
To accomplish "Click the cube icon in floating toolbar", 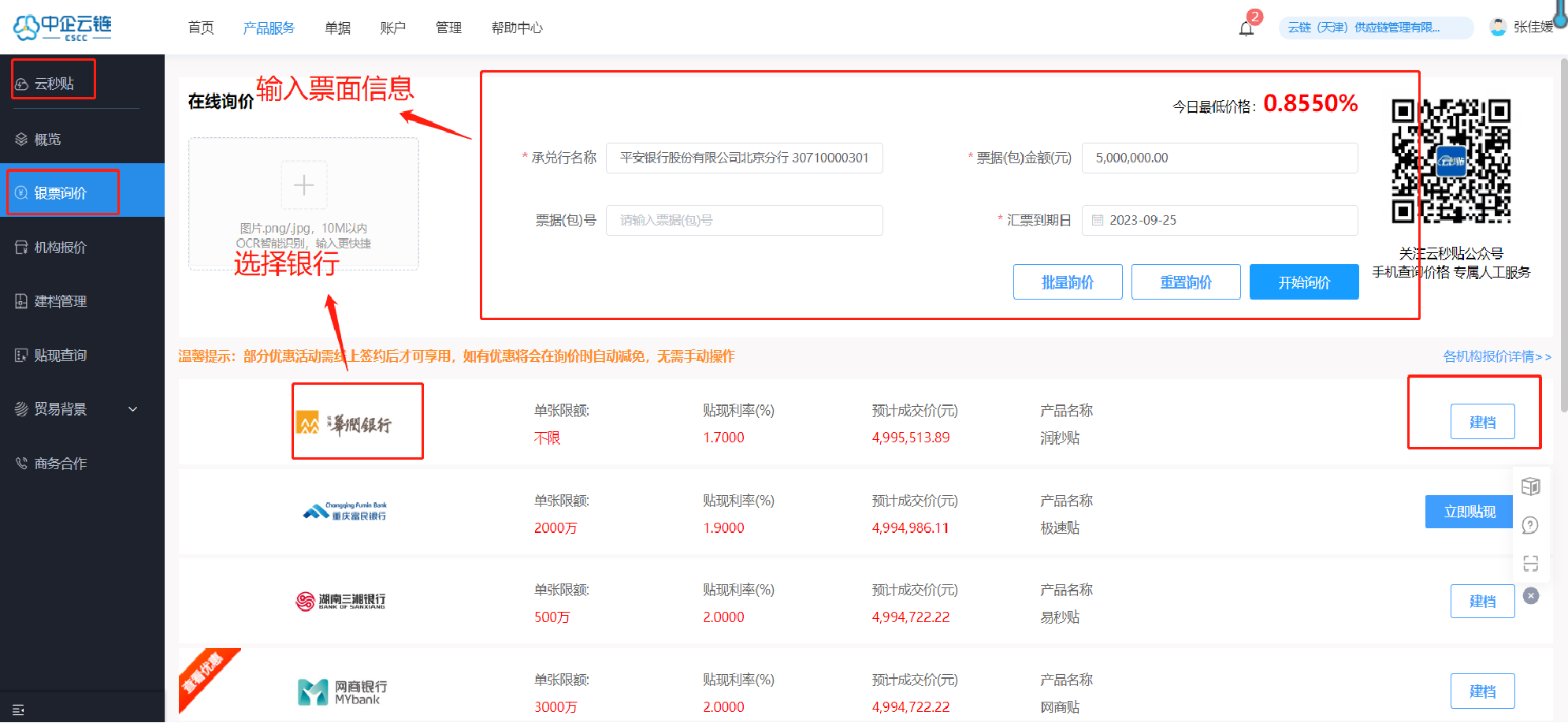I will coord(1530,486).
